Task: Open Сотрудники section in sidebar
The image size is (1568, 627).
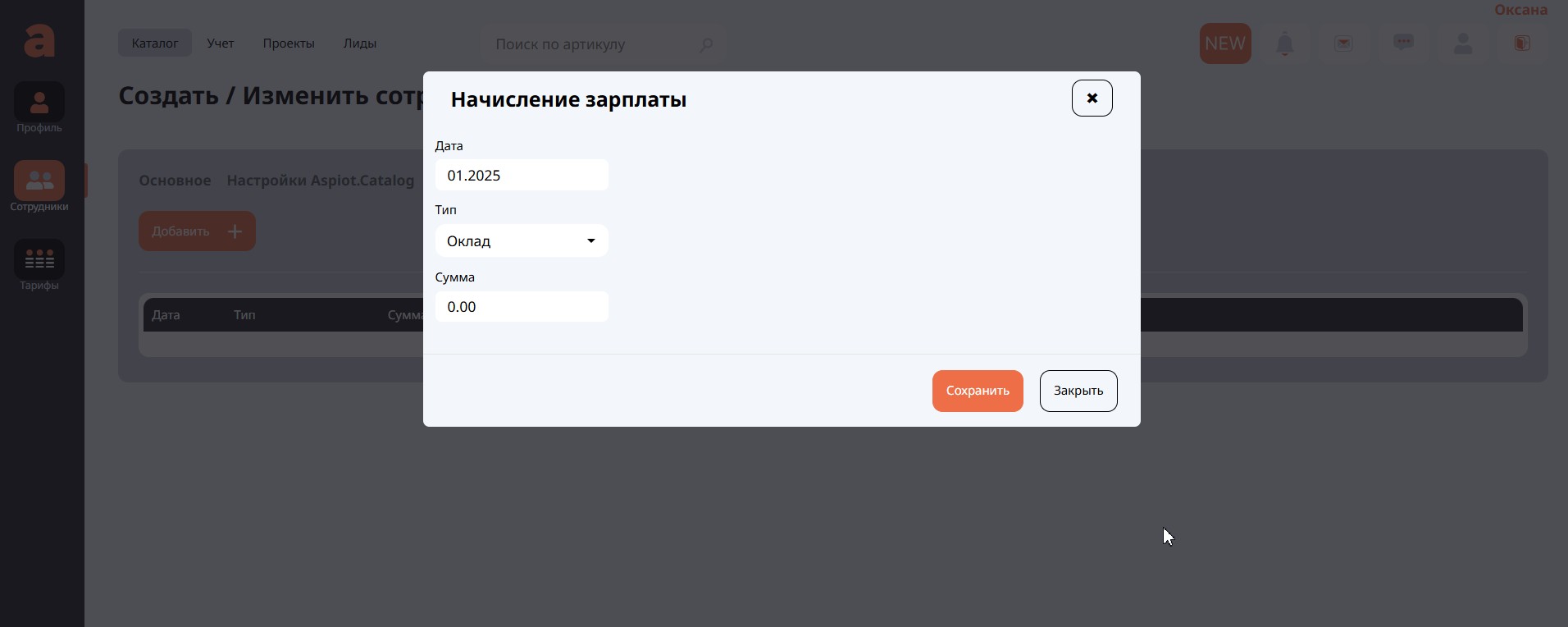Action: pyautogui.click(x=39, y=186)
